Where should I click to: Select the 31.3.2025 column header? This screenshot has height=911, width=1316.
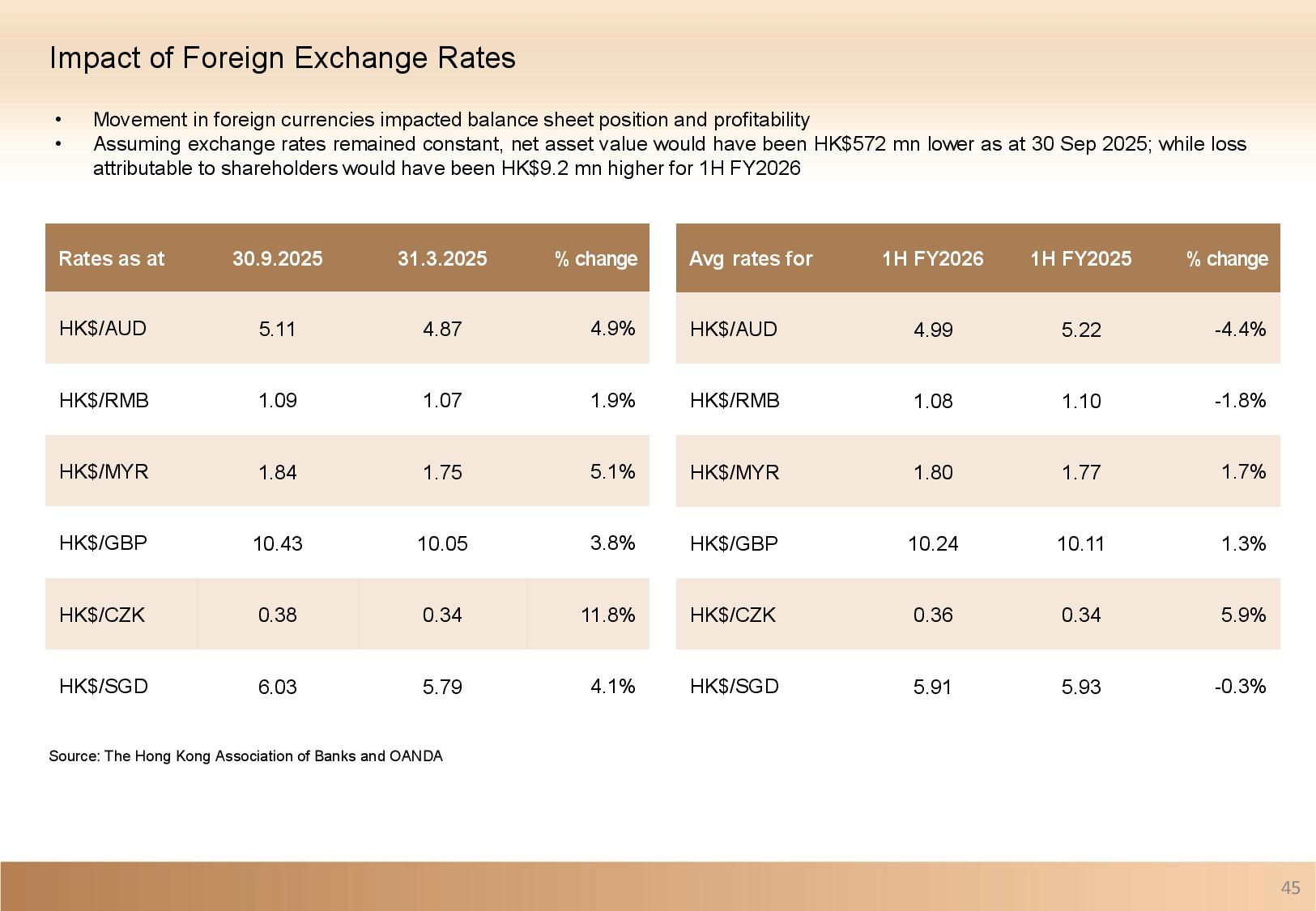442,258
